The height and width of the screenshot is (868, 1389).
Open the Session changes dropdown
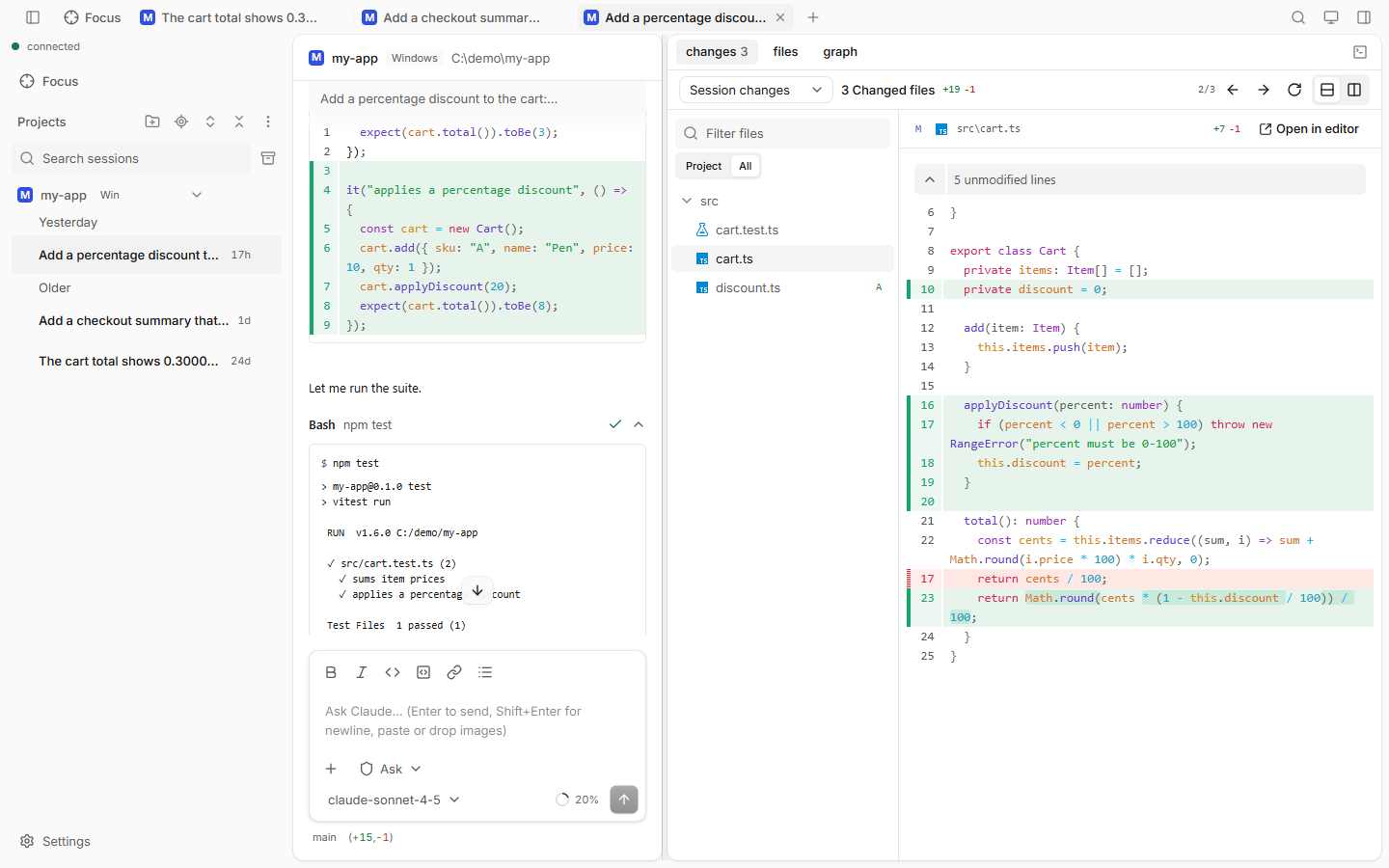pos(755,90)
